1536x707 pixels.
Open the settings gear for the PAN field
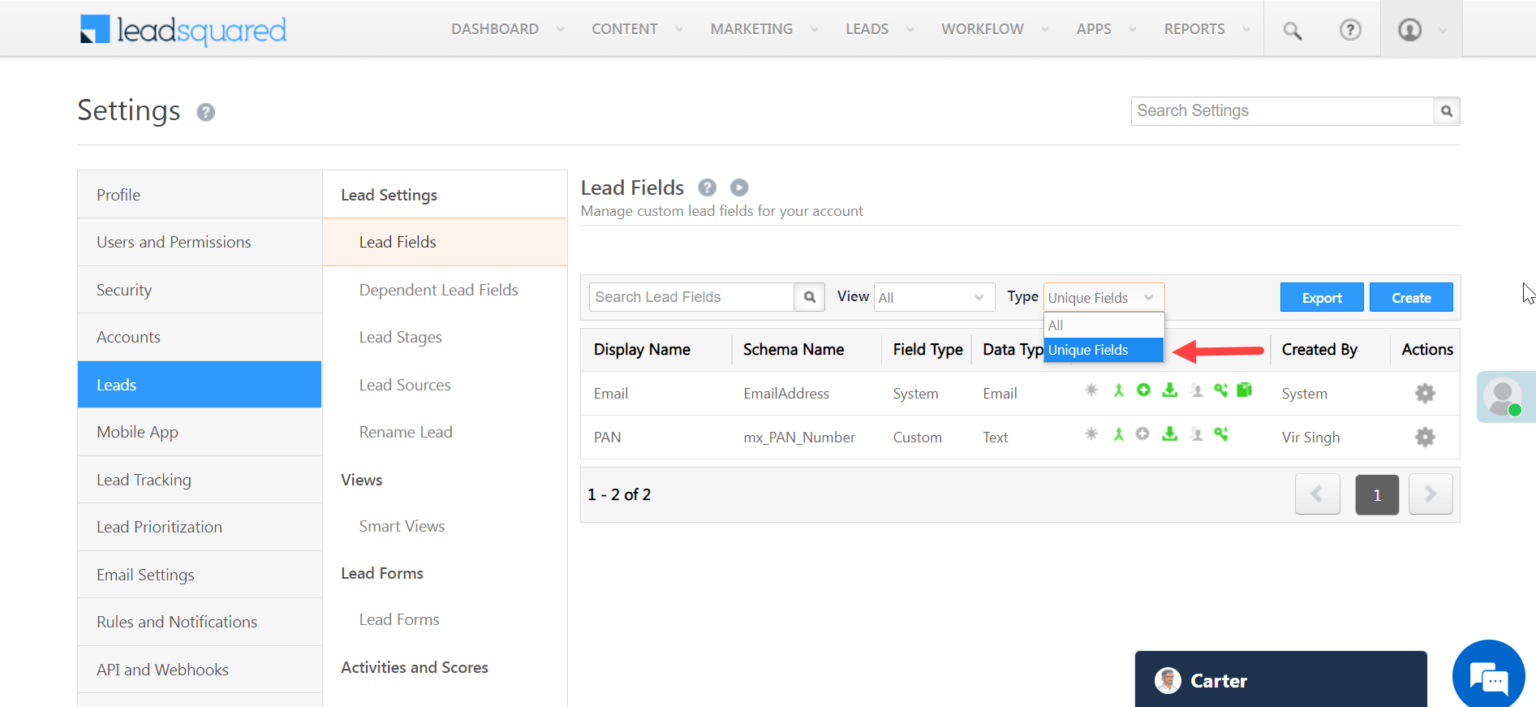click(1424, 437)
